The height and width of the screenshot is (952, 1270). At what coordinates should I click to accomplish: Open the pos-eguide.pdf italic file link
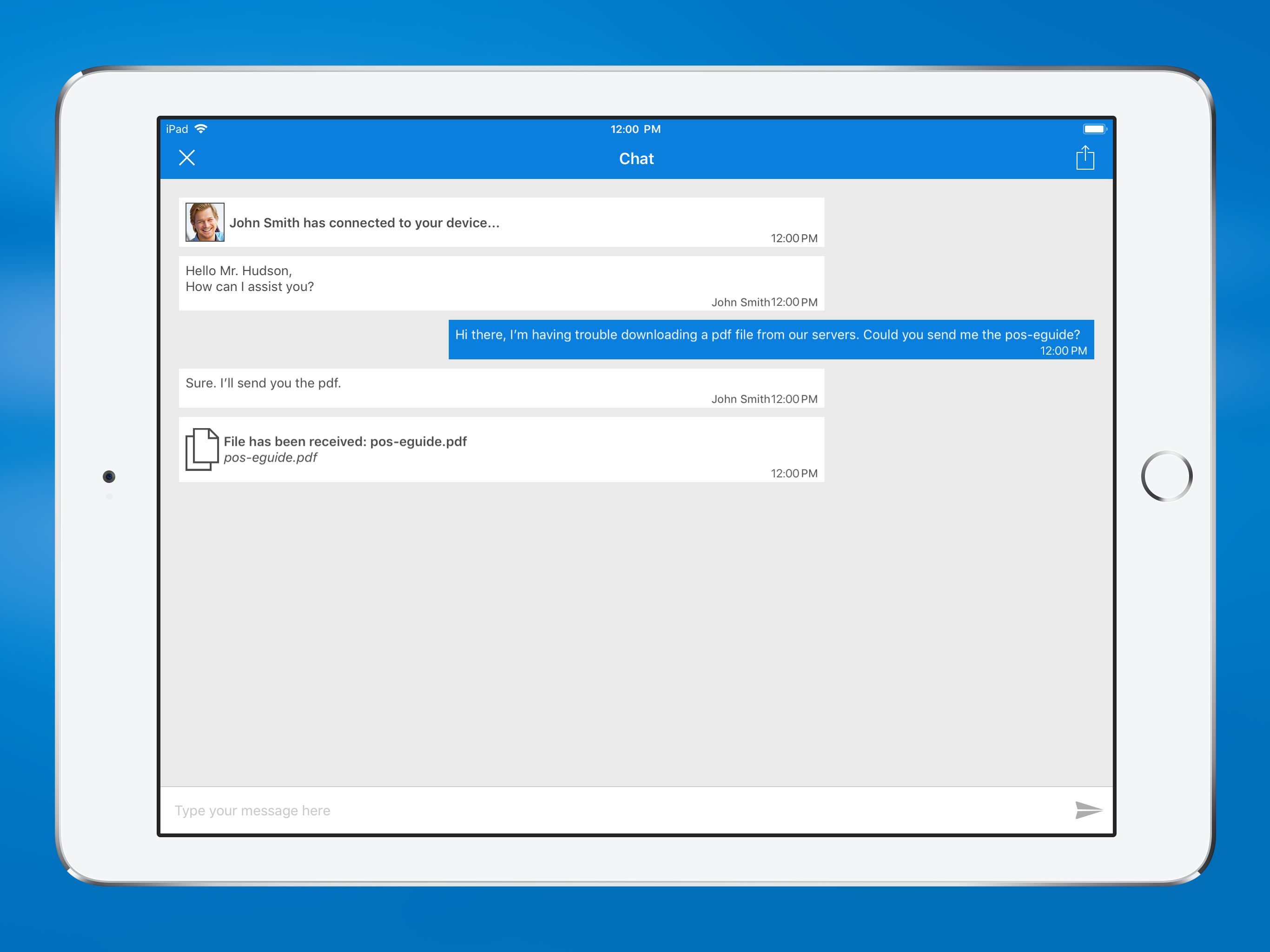point(271,457)
